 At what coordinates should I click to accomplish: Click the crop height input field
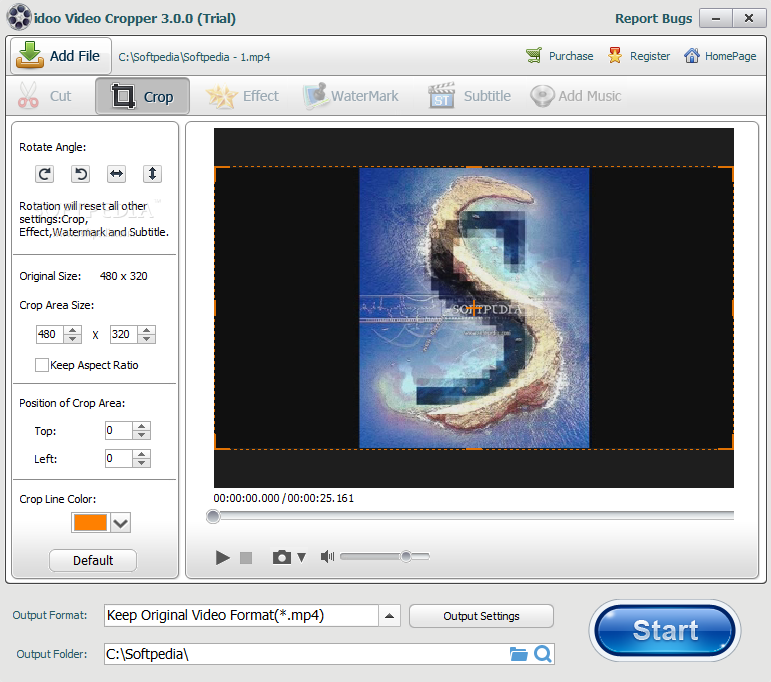coord(124,334)
